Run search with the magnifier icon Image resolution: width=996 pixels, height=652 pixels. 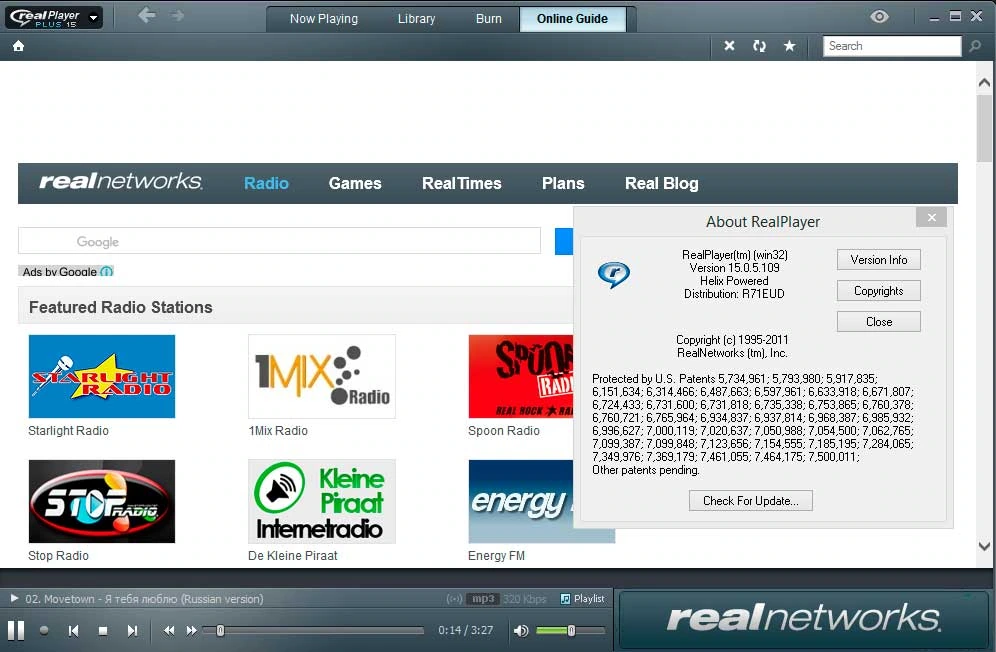[x=975, y=46]
